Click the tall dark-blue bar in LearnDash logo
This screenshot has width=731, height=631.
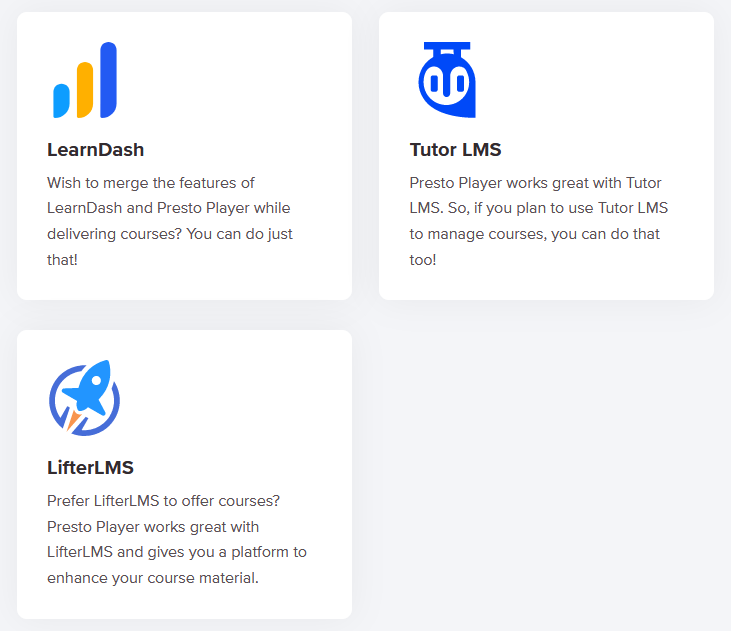pyautogui.click(x=108, y=79)
